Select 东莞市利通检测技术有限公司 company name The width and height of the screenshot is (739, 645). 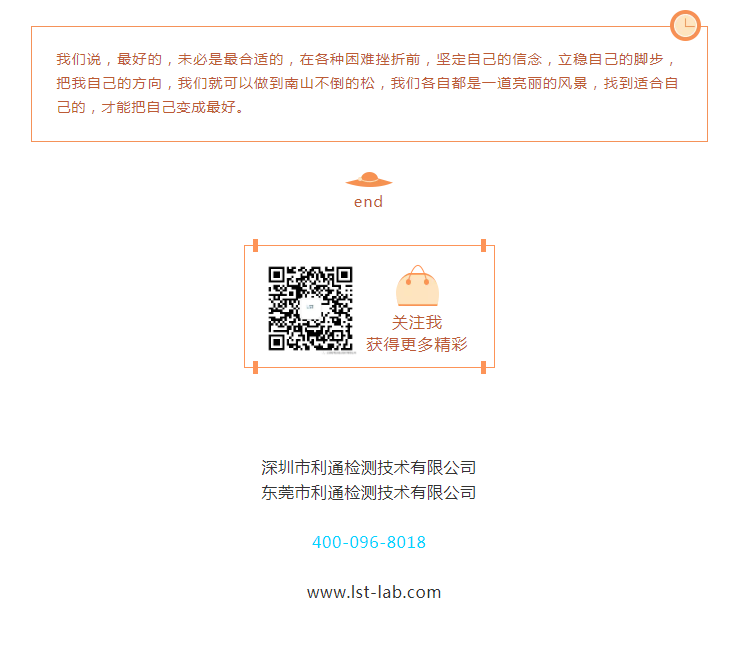[369, 493]
